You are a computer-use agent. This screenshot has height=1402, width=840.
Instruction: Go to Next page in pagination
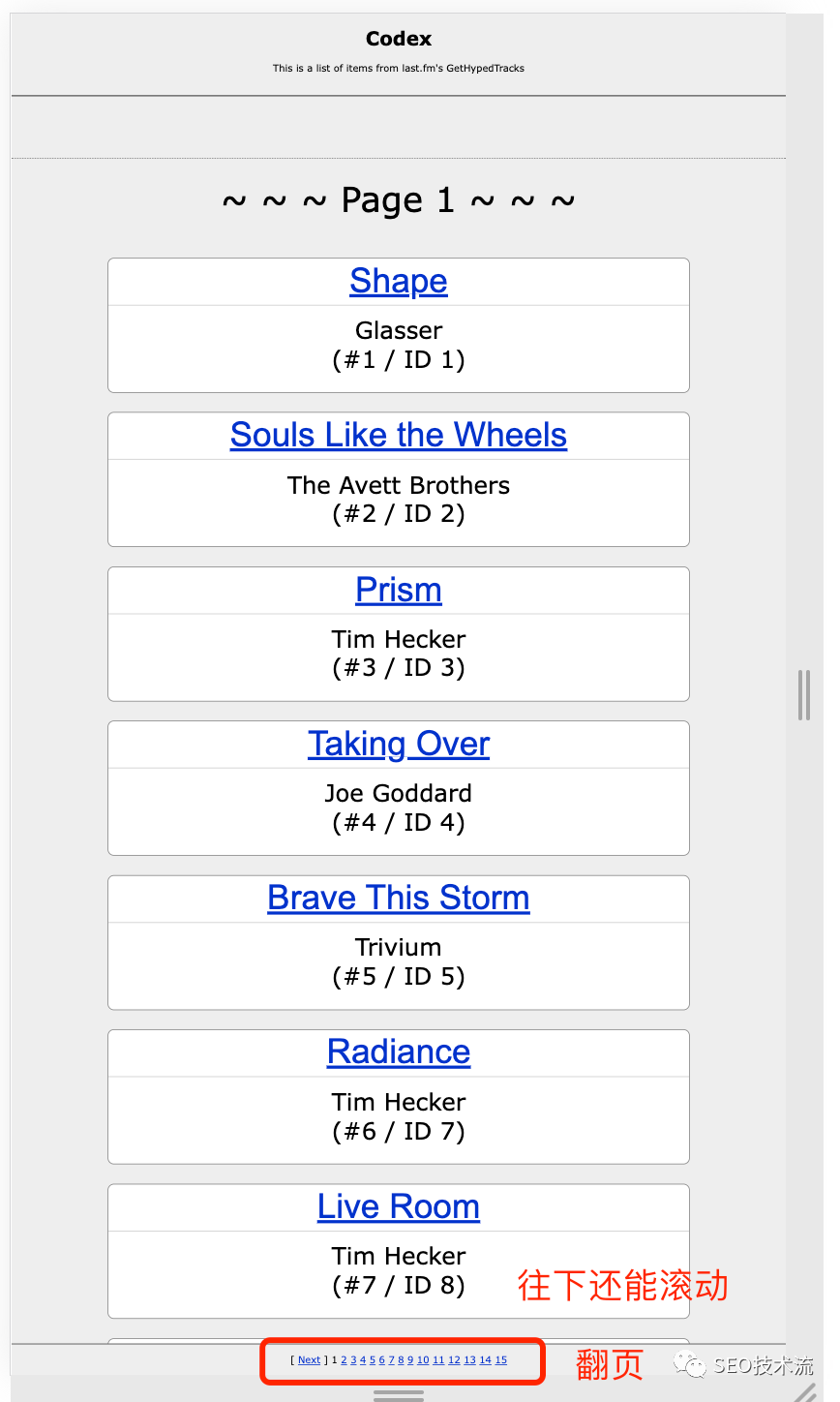click(x=309, y=1360)
